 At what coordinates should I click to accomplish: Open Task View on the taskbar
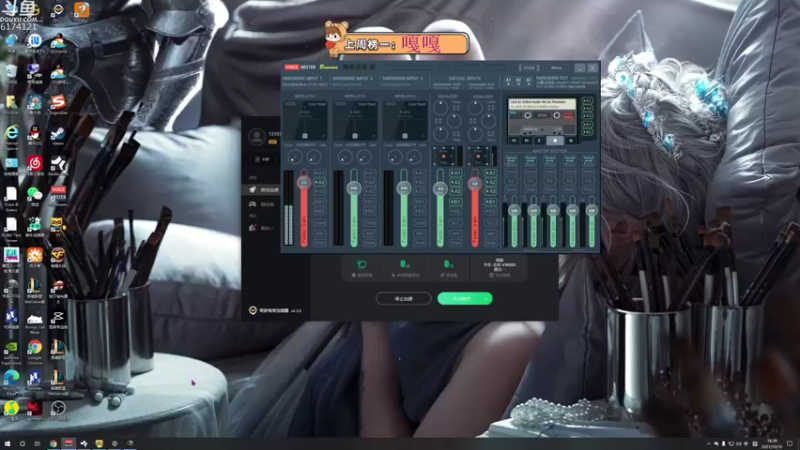click(x=37, y=443)
